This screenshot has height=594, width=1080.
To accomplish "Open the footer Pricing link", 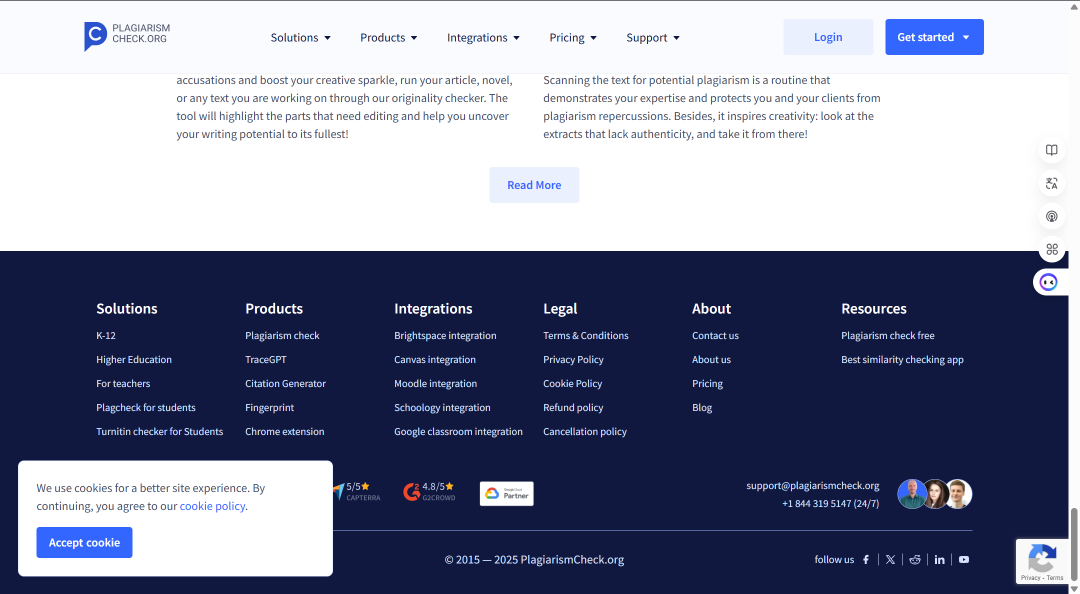I will [707, 384].
